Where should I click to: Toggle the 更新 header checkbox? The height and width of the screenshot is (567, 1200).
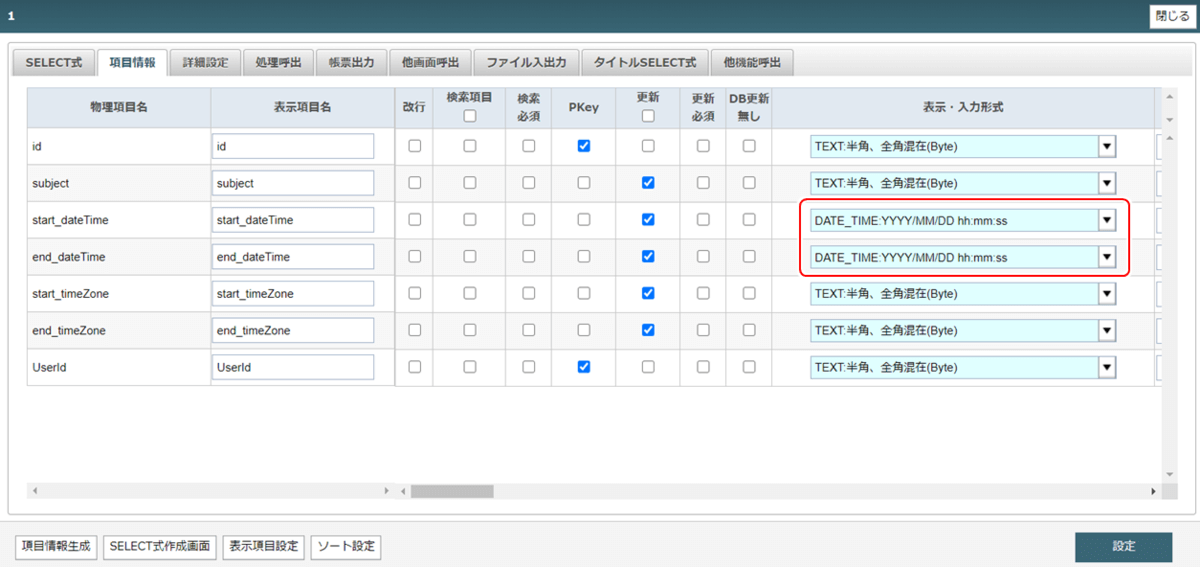pos(648,116)
